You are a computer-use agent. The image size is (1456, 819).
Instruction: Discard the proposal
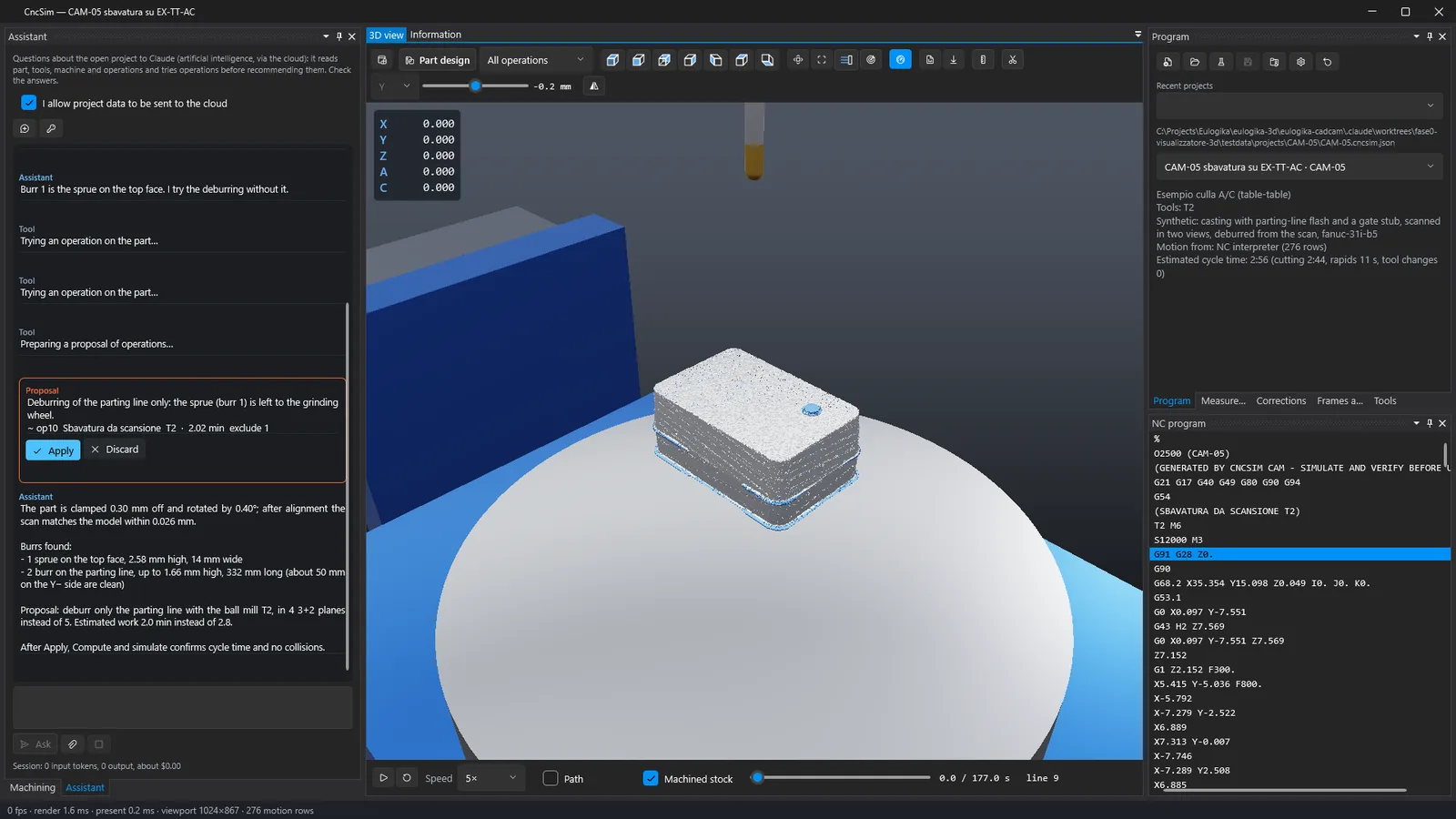115,450
